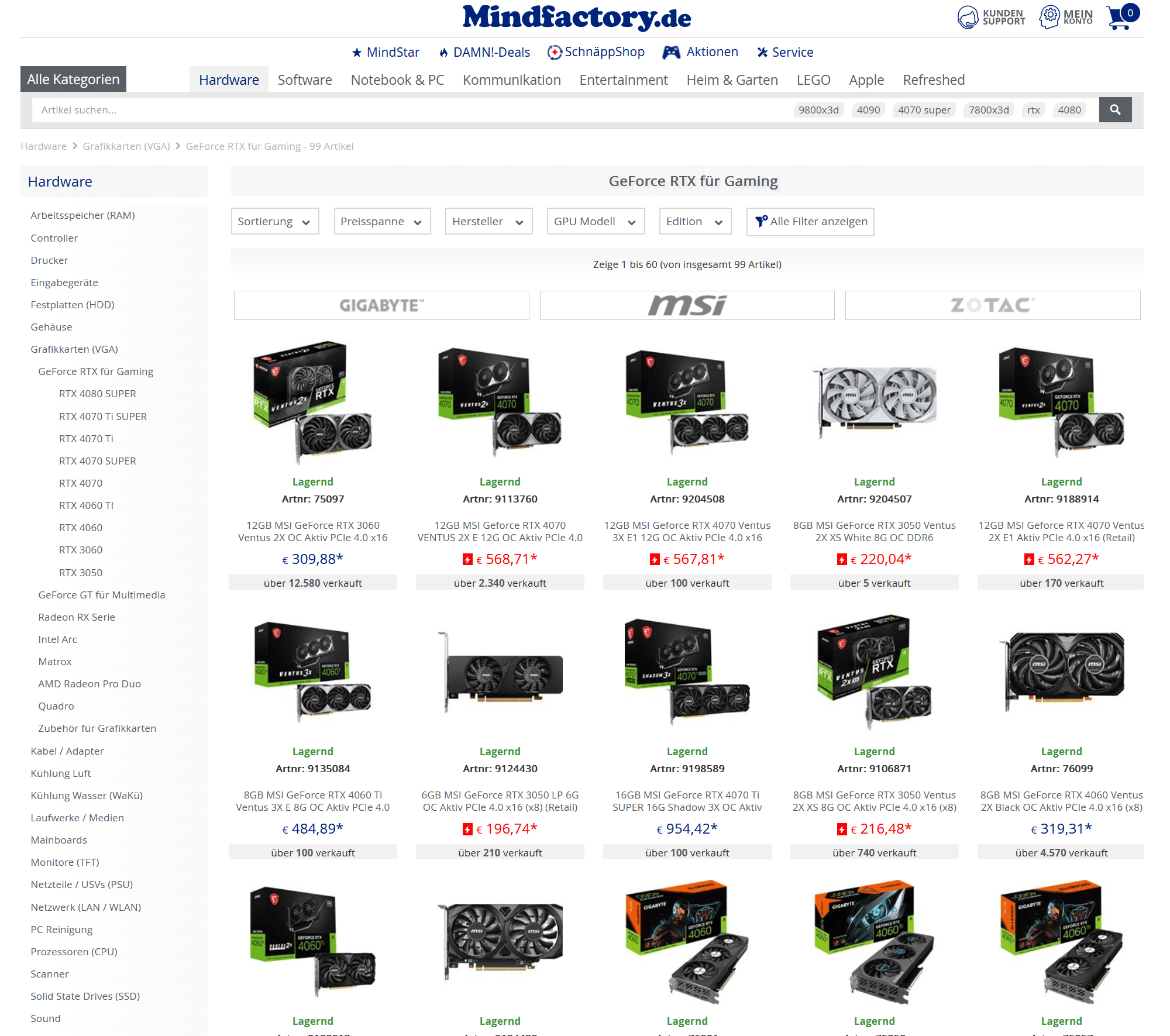Click the magnifier search button

click(x=1115, y=109)
